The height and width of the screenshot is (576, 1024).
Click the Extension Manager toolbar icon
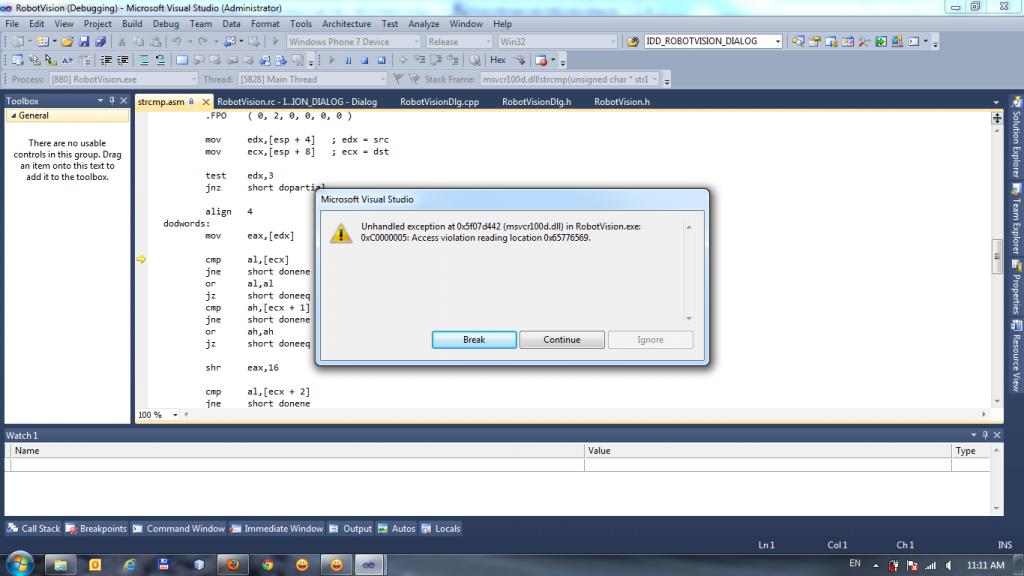897,41
